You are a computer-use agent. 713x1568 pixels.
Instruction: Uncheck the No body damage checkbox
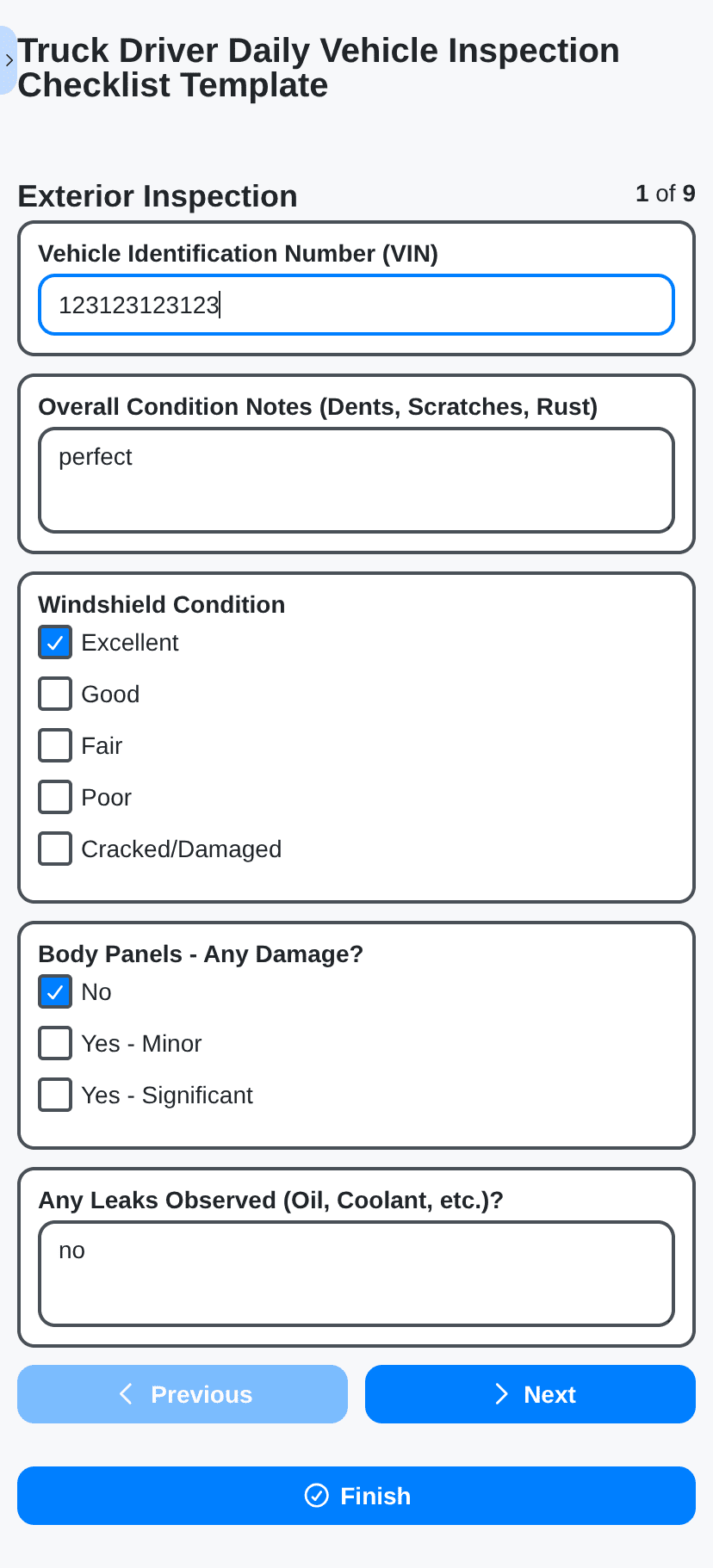pyautogui.click(x=55, y=992)
